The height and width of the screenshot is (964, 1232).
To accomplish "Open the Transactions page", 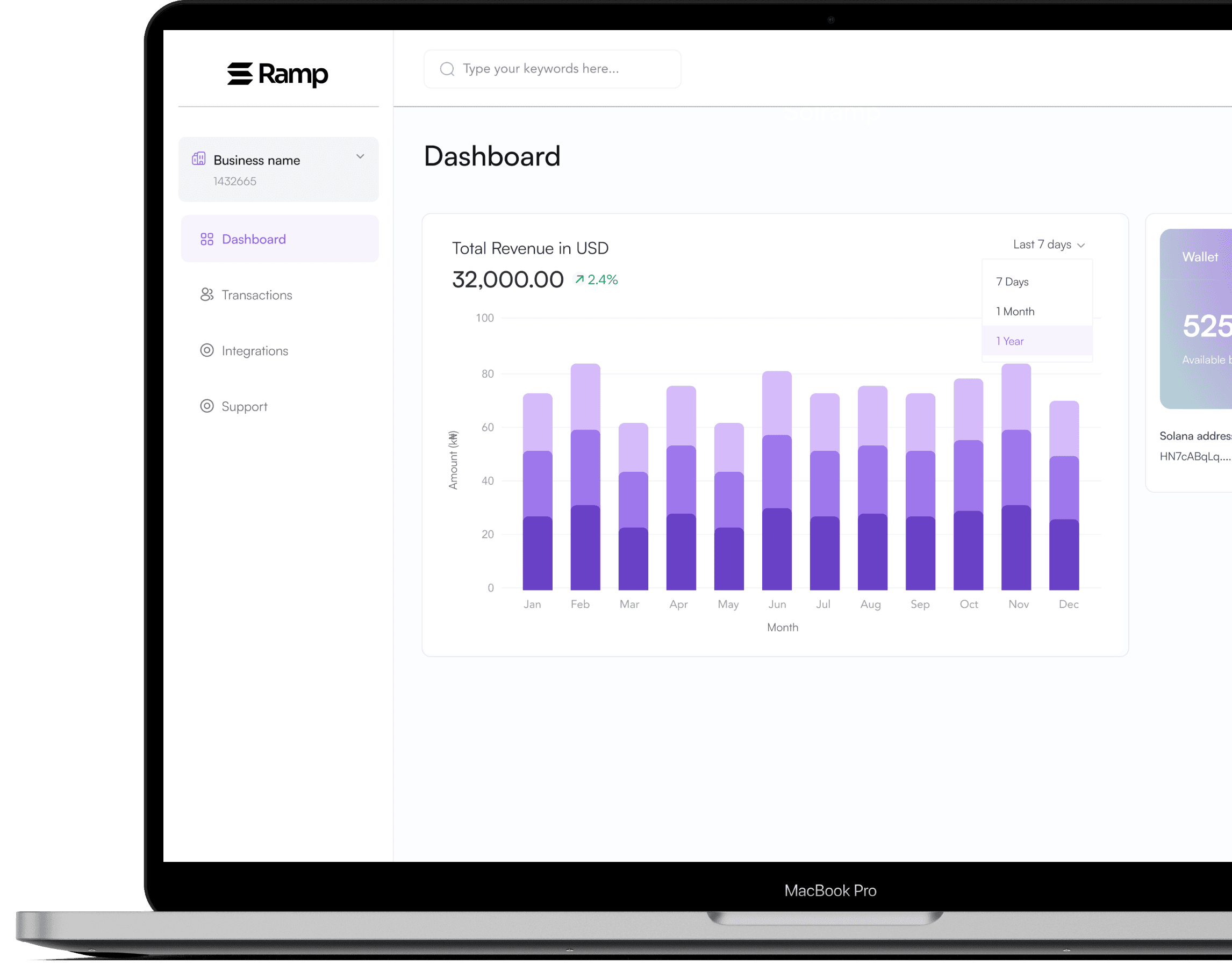I will pos(257,295).
